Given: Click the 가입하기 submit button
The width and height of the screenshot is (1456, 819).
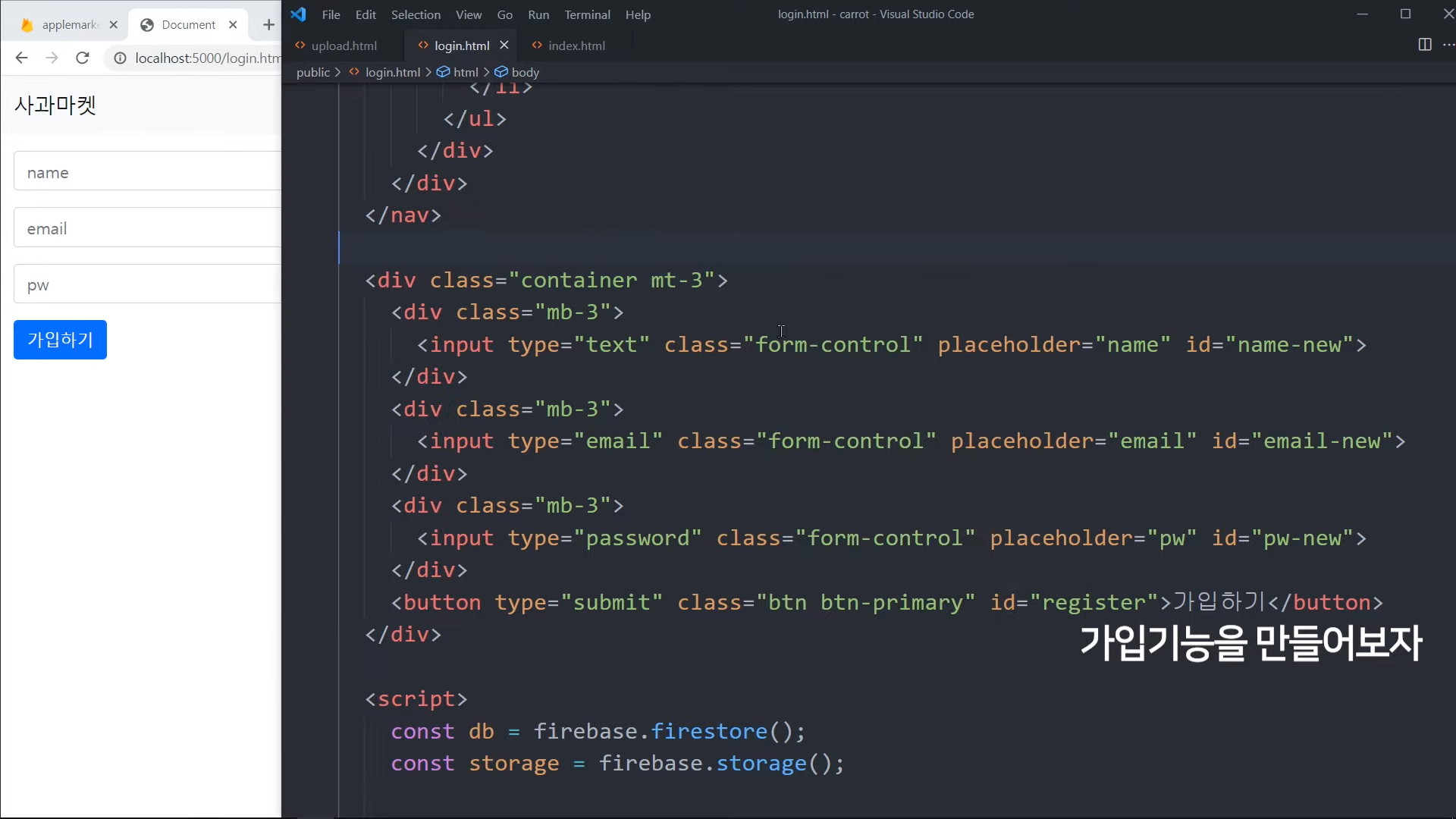Looking at the screenshot, I should (x=60, y=340).
